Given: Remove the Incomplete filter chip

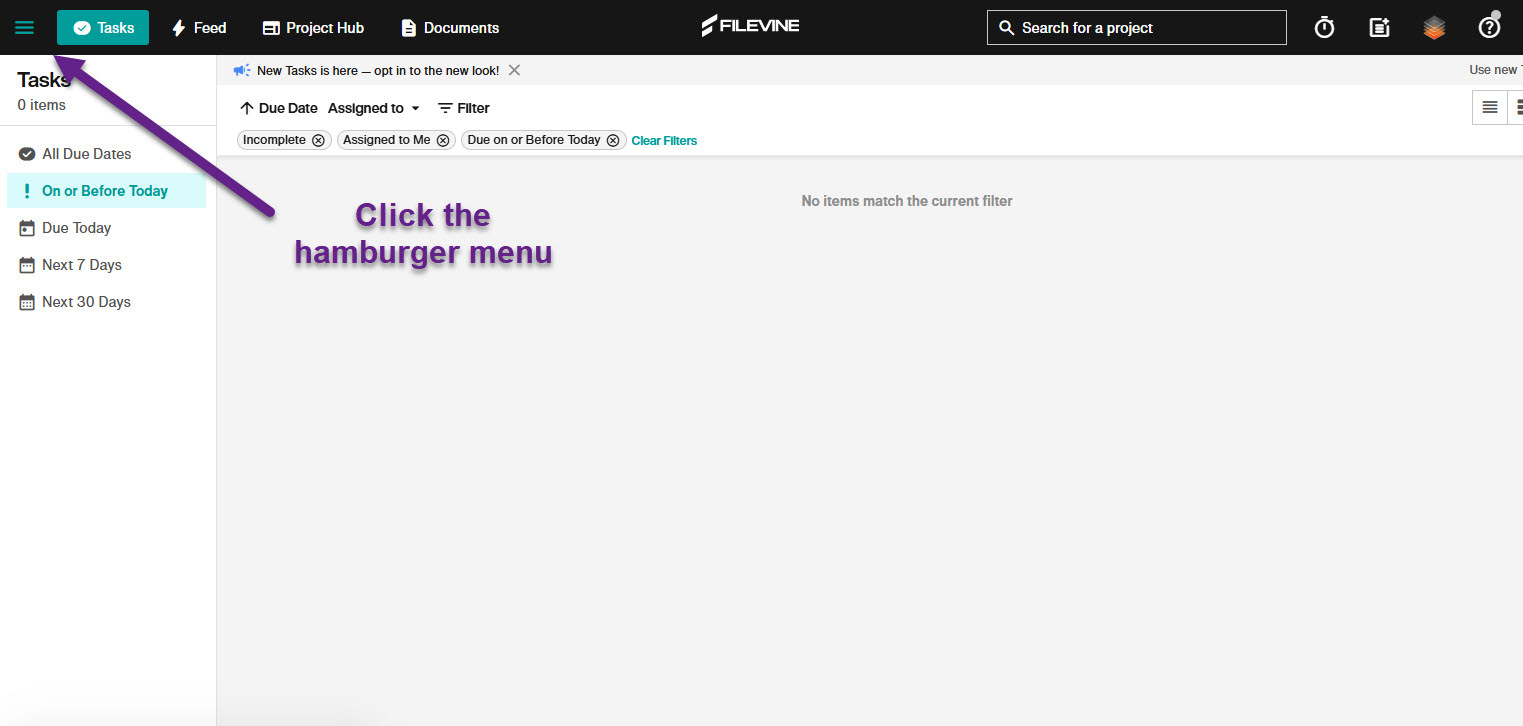Looking at the screenshot, I should (318, 140).
